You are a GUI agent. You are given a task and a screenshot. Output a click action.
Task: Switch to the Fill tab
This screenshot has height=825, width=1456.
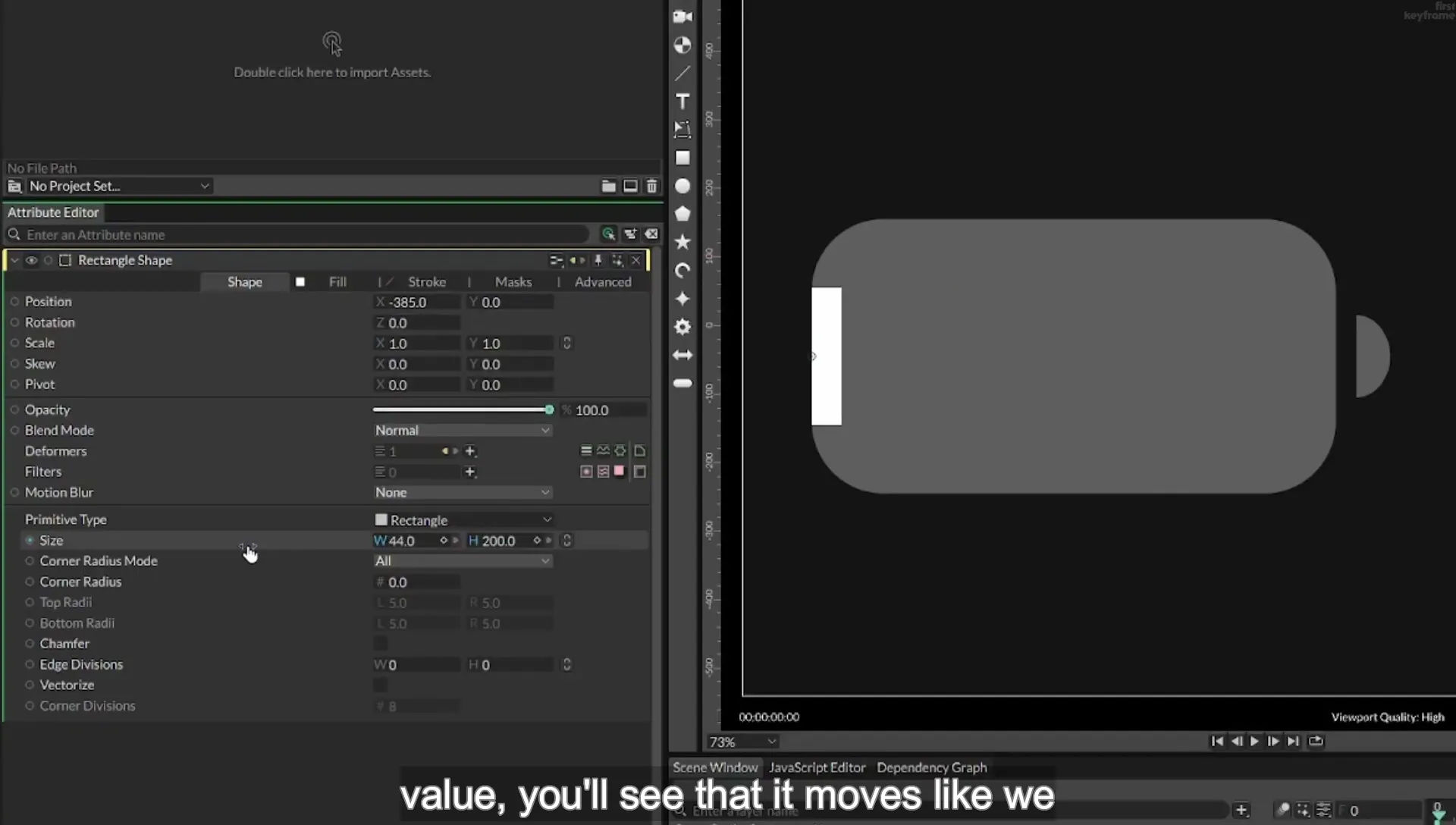tap(337, 282)
